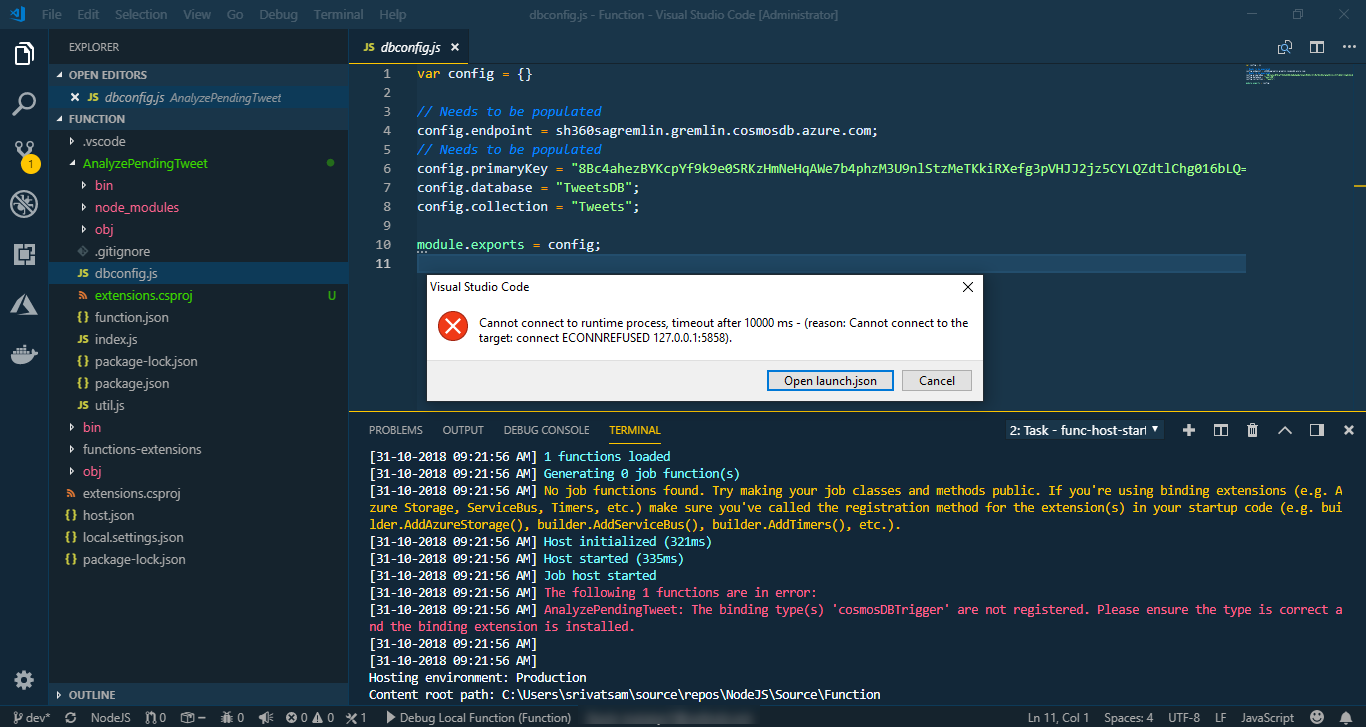Toggle the panel layout square icon
The image size is (1366, 727).
[x=1315, y=430]
